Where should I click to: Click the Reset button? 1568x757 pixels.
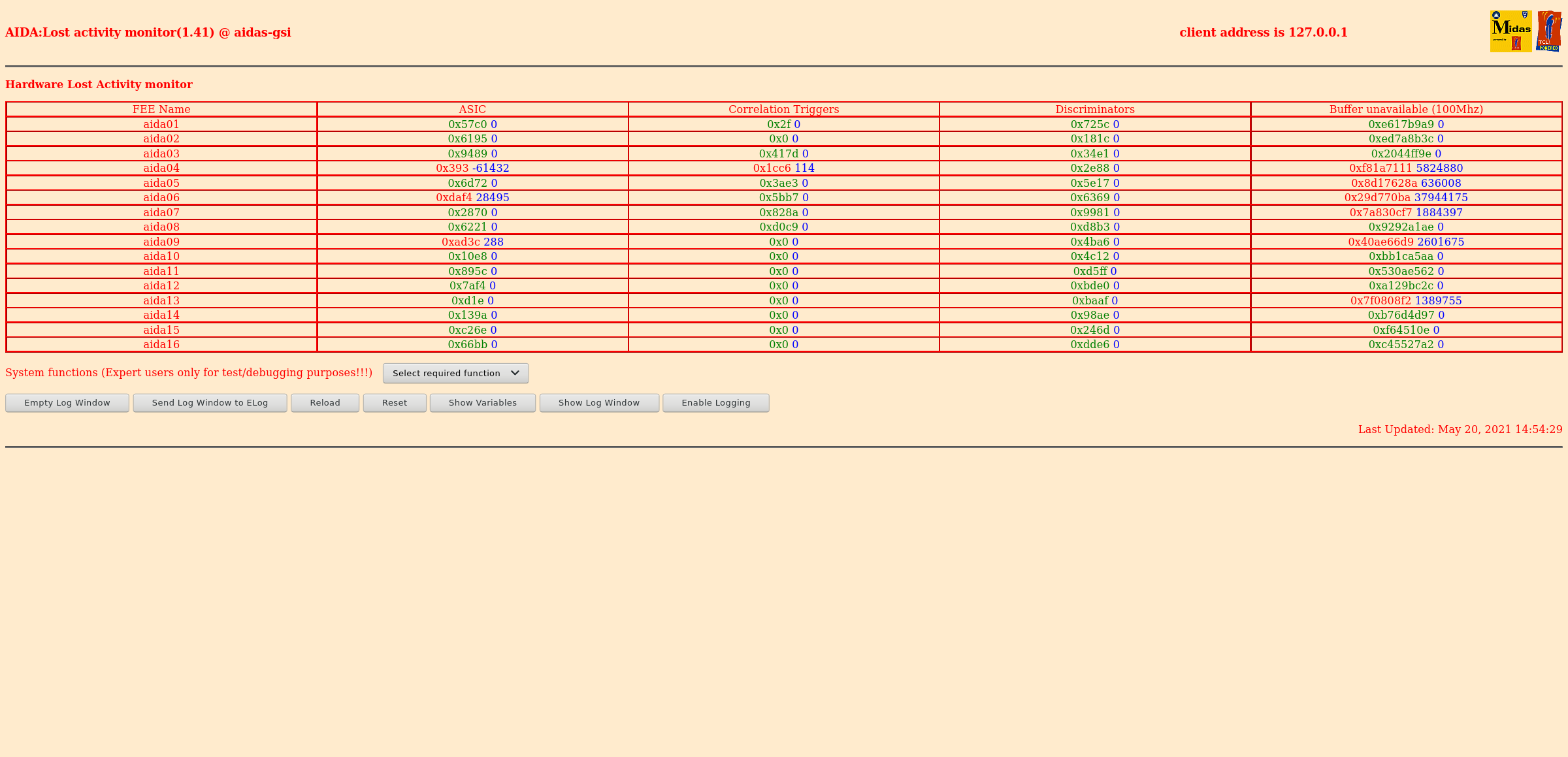coord(394,402)
